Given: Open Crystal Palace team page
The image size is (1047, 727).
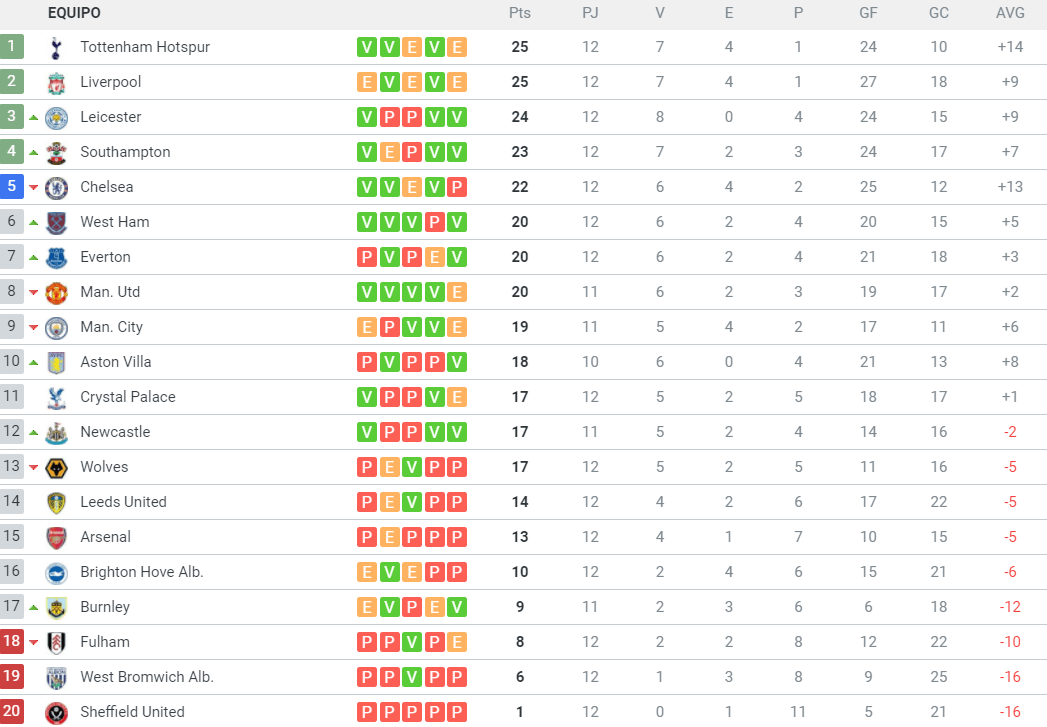Looking at the screenshot, I should click(127, 397).
